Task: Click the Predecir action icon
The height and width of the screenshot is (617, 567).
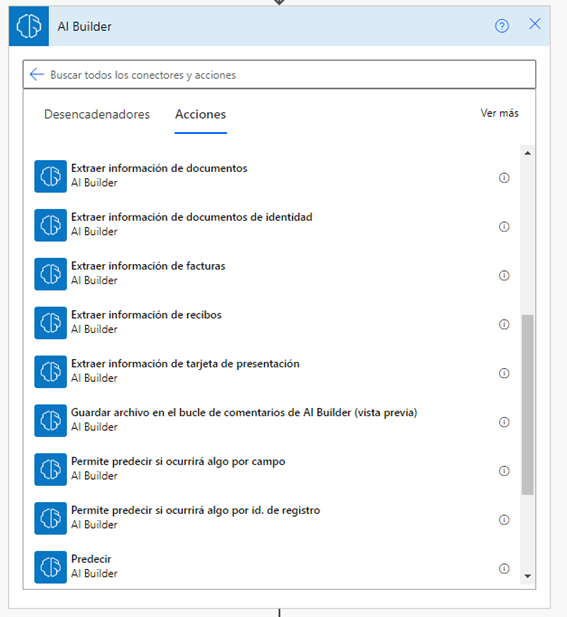Action: coord(50,567)
